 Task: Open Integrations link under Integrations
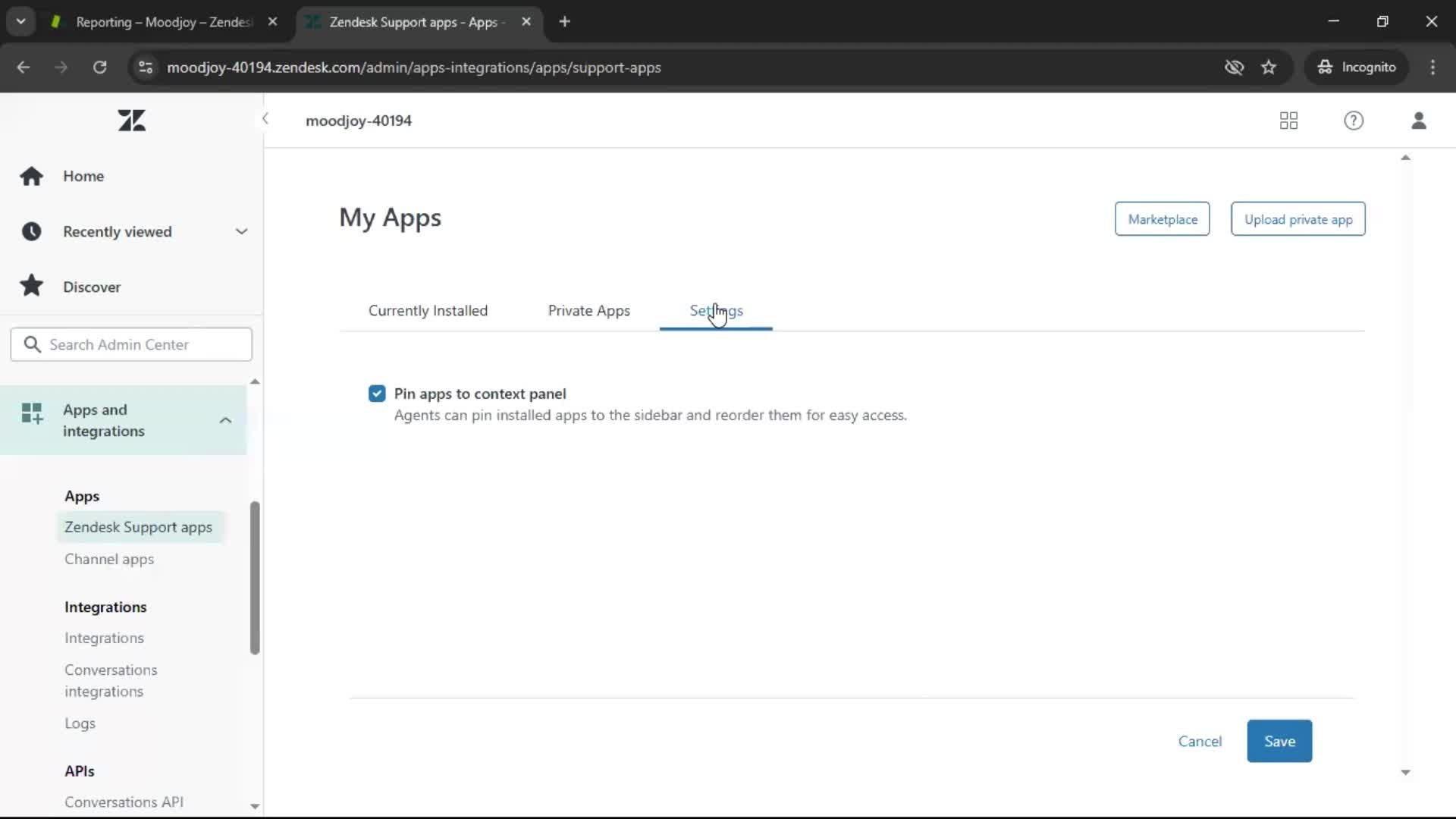104,639
